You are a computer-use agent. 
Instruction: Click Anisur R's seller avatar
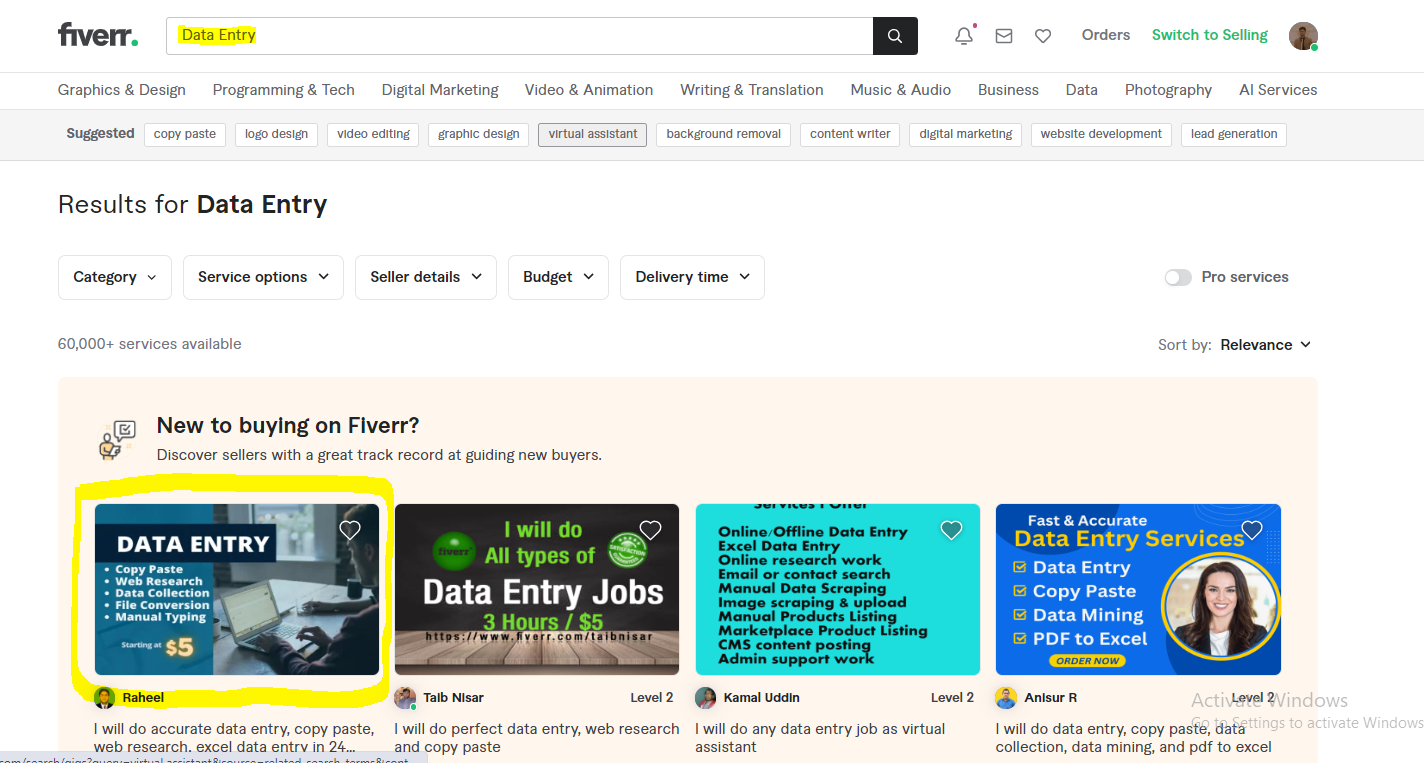click(1006, 697)
